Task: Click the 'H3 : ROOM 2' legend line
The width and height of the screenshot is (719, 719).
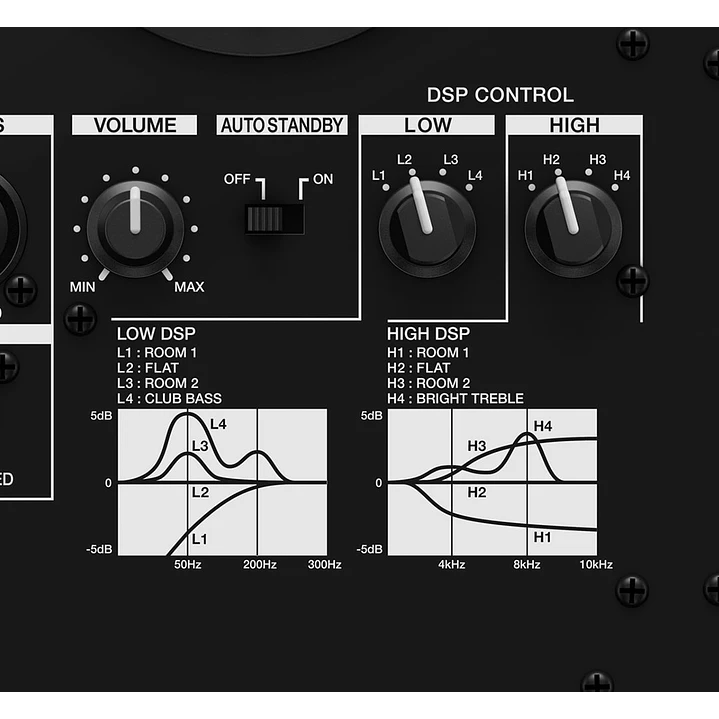Action: 429,383
